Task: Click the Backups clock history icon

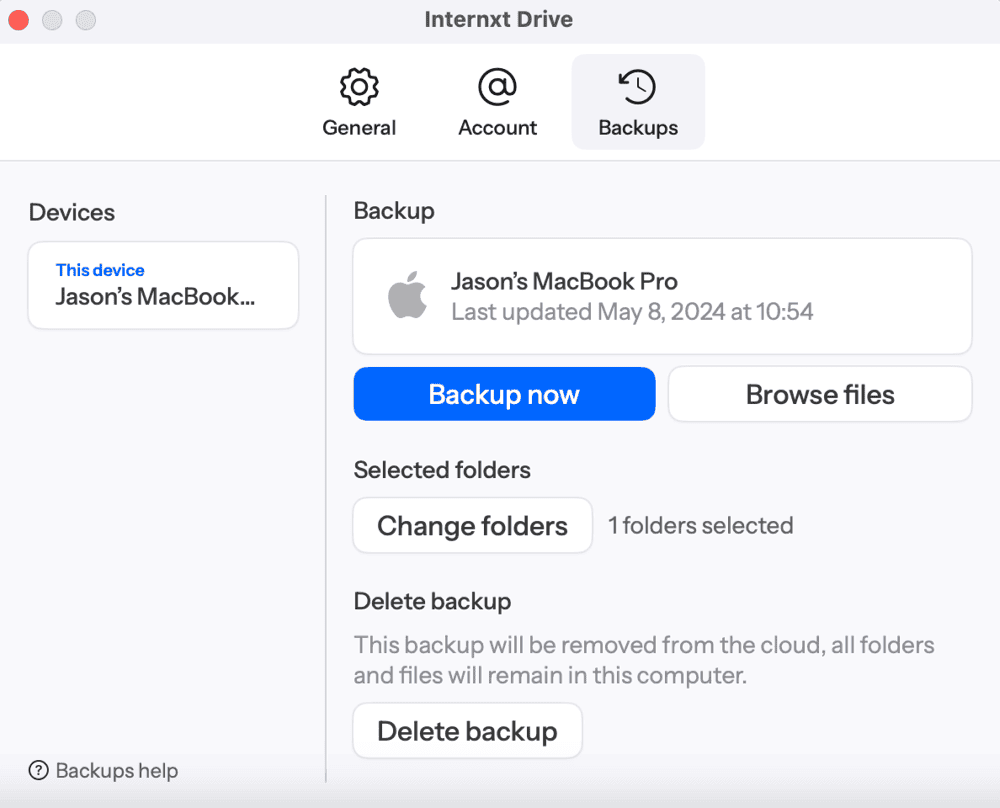Action: coord(638,88)
